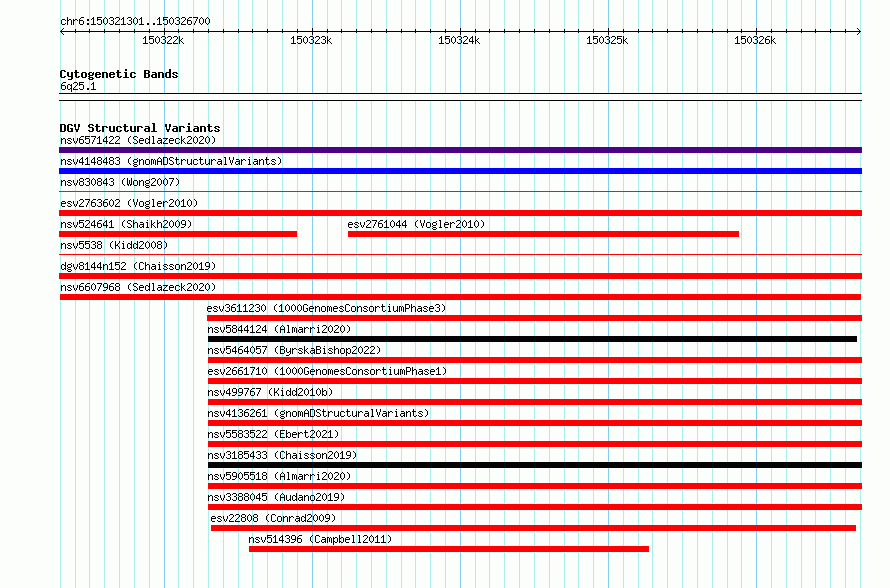Click the red esv3611230 variant bar
Screen dimensions: 890x588
pos(535,318)
